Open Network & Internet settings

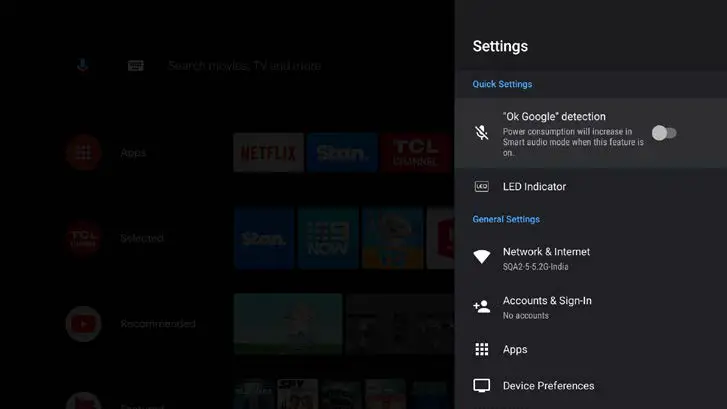546,252
